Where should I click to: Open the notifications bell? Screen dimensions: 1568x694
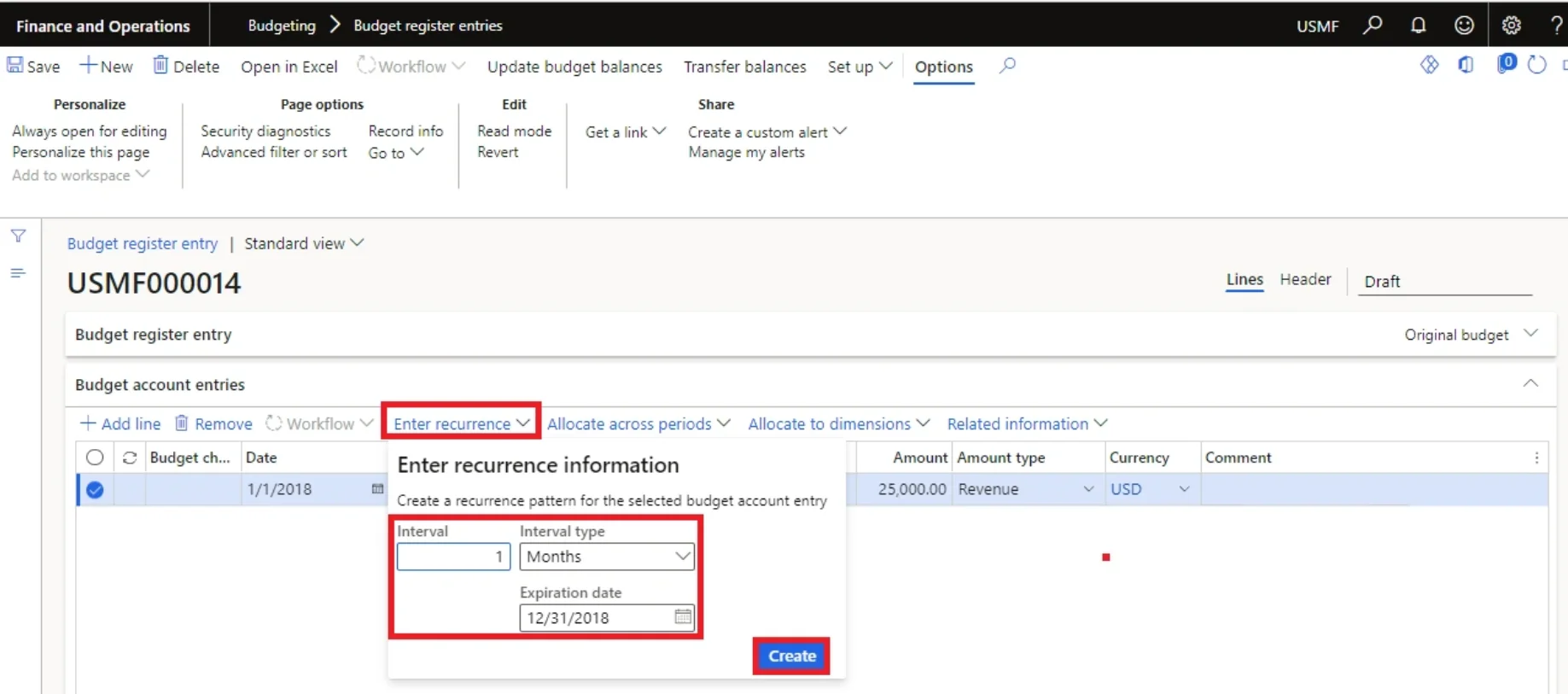point(1418,25)
